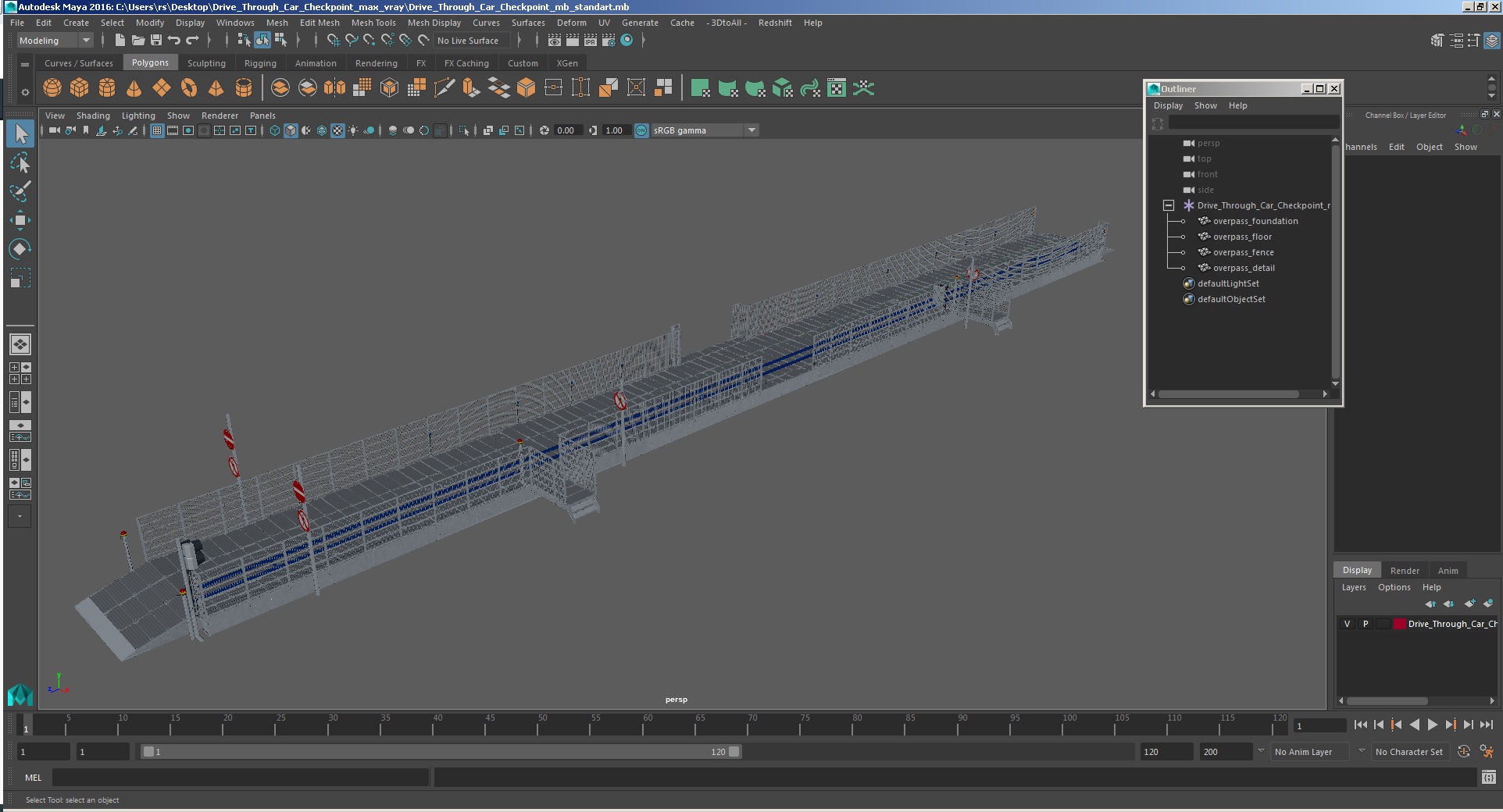Viewport: 1503px width, 812px height.
Task: Click No Live Surface field
Action: 473,41
